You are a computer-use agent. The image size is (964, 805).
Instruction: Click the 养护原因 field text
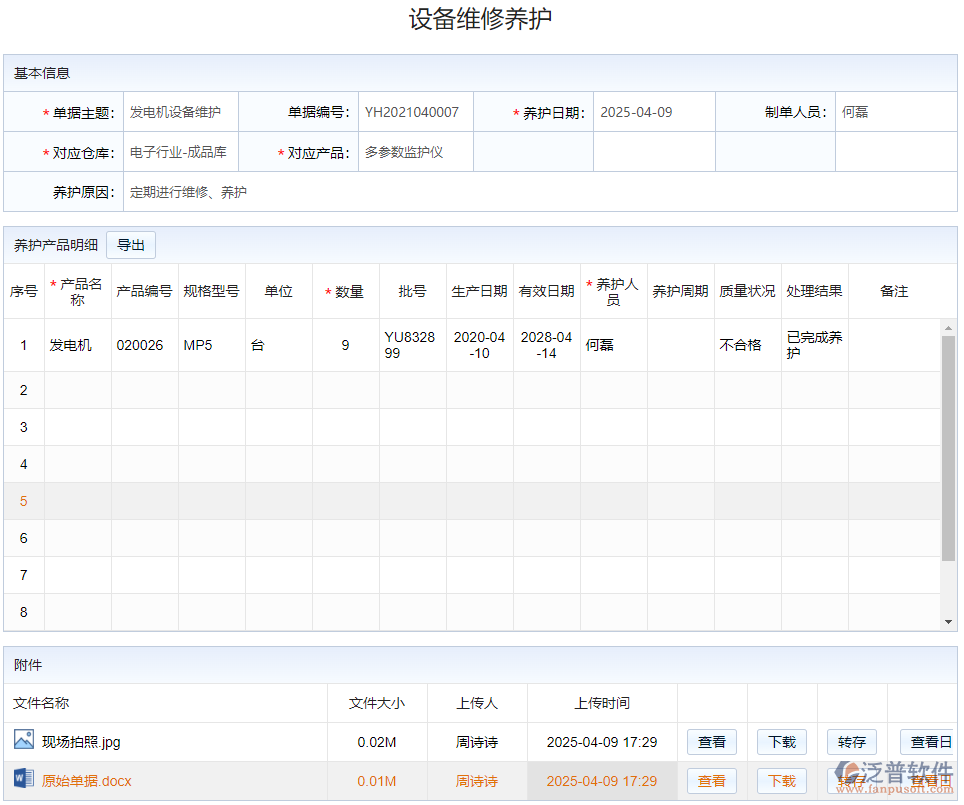(186, 192)
